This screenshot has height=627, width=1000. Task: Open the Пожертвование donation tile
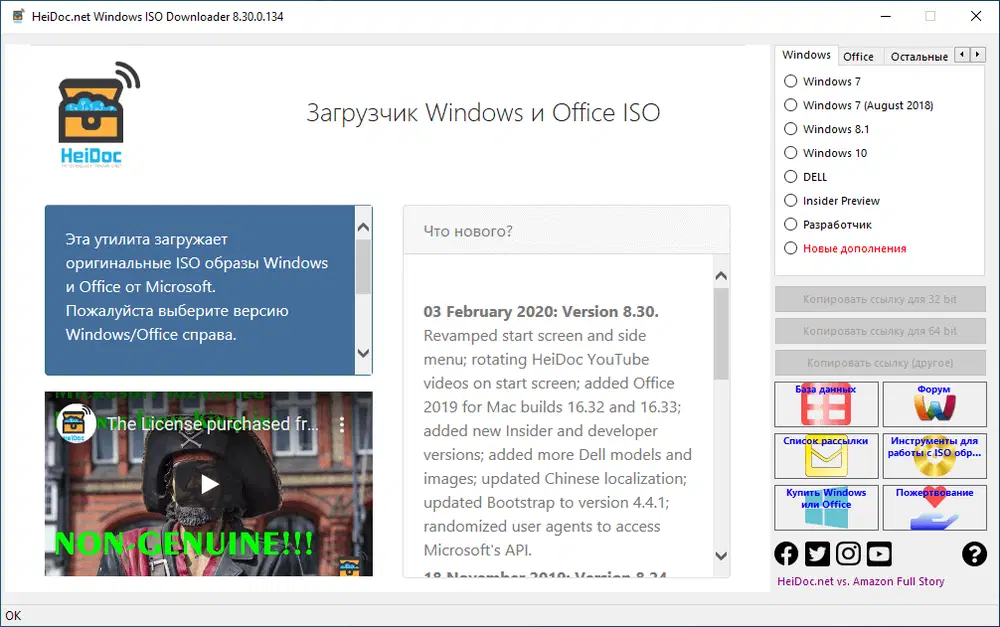pos(934,508)
